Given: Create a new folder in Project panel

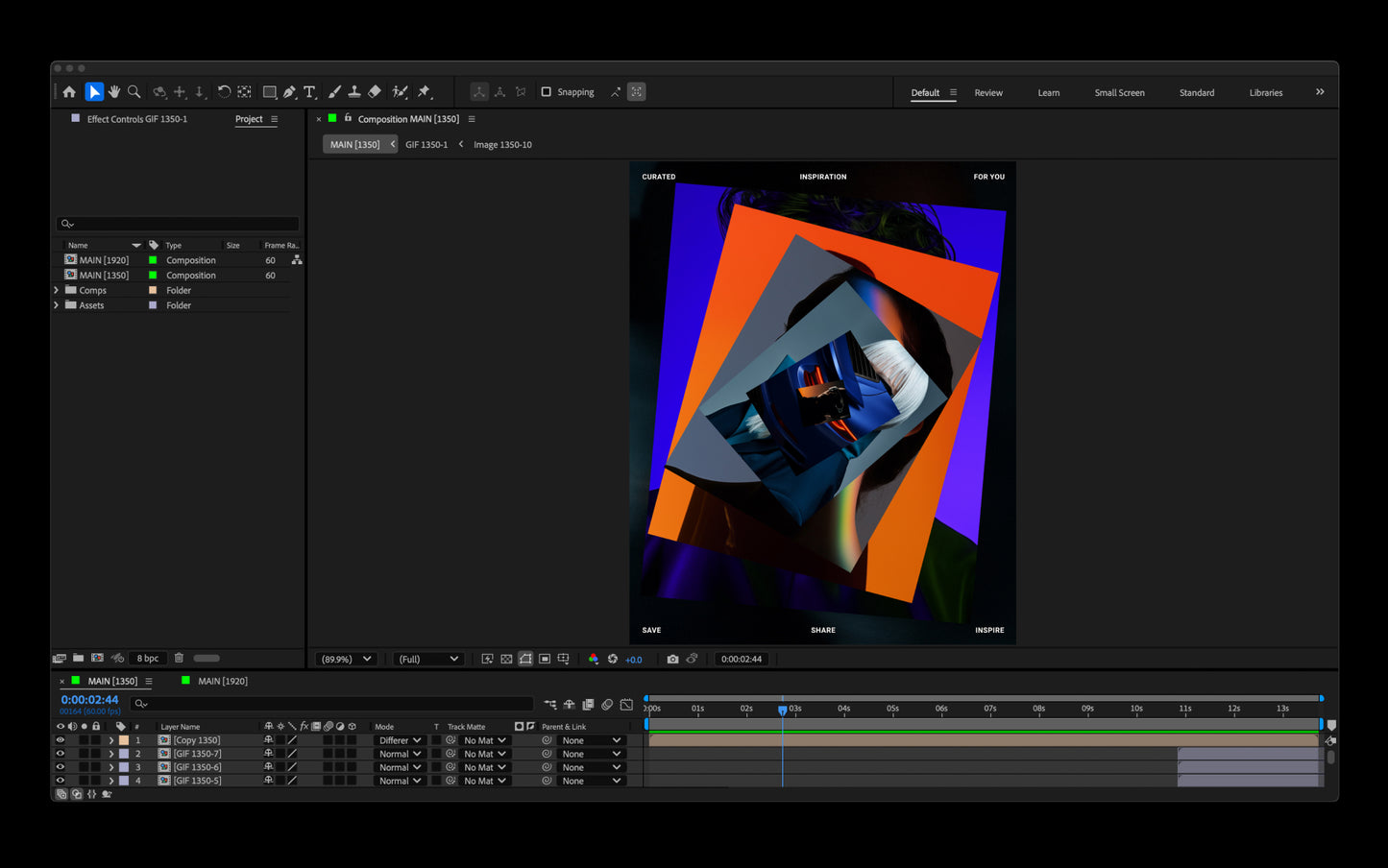Looking at the screenshot, I should pyautogui.click(x=79, y=658).
